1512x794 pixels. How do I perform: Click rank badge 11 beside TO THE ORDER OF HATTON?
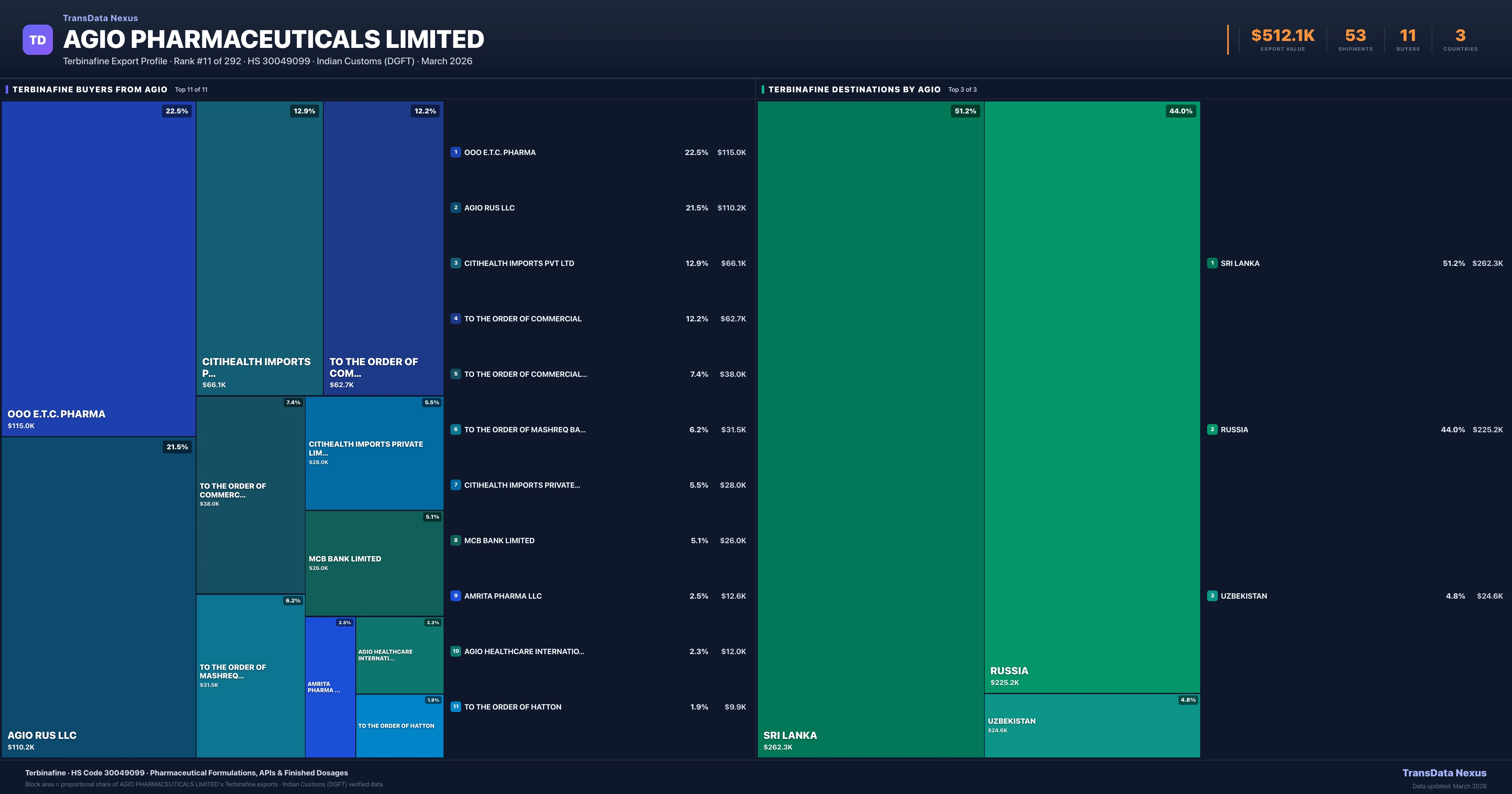pos(455,706)
